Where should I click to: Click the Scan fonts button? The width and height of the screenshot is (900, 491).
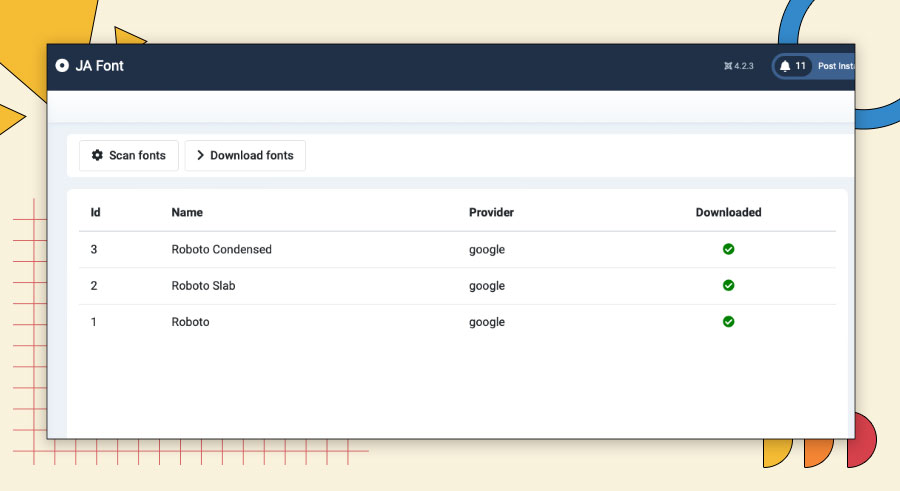pyautogui.click(x=129, y=156)
